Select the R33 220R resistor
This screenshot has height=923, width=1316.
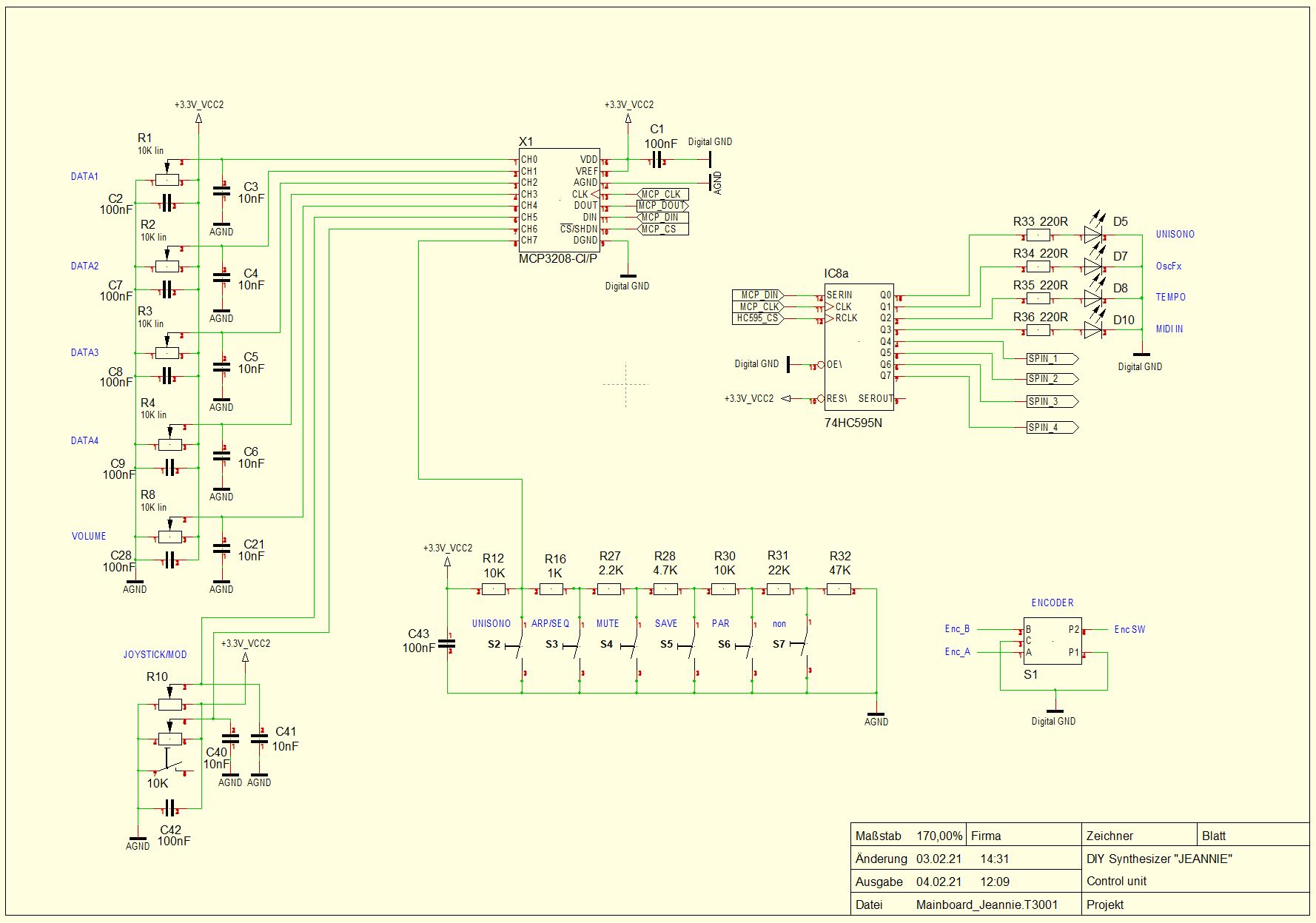tap(1038, 237)
